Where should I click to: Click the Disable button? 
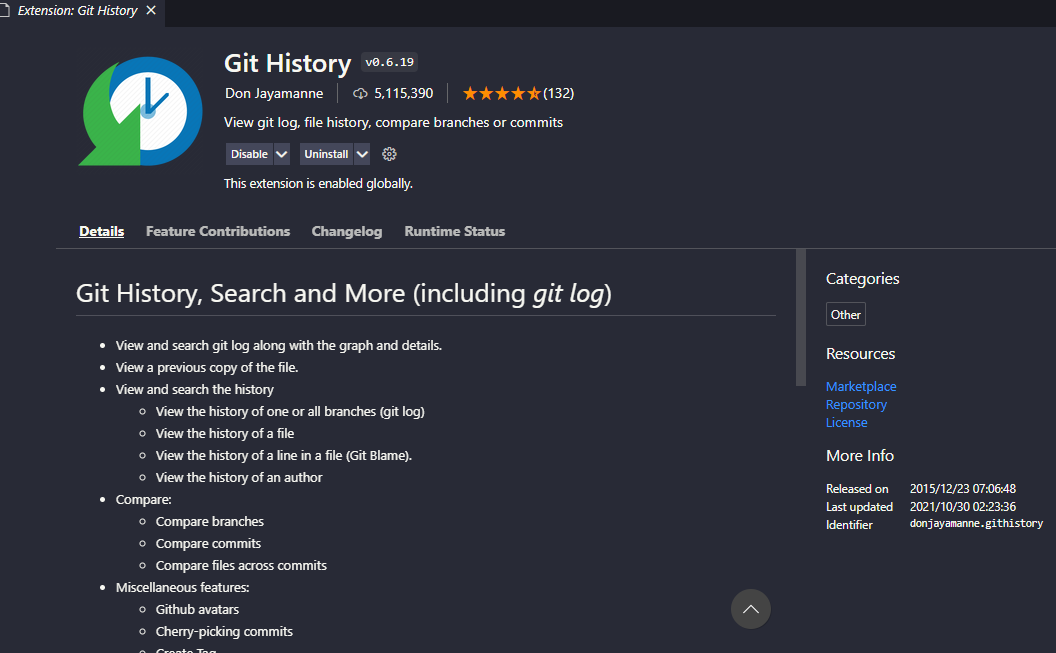[x=249, y=154]
